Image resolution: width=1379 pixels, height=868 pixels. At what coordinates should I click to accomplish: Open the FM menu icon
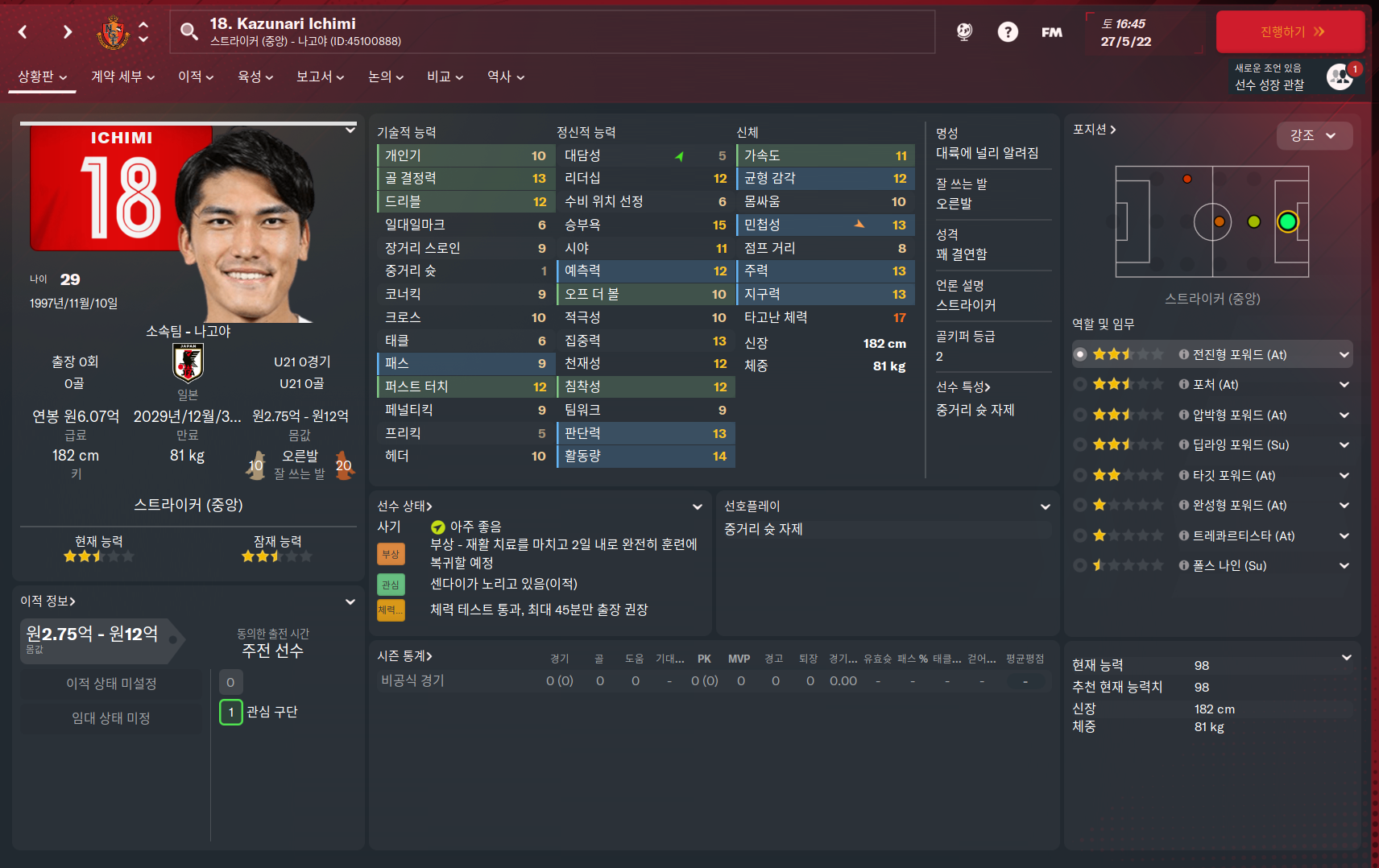[1051, 32]
